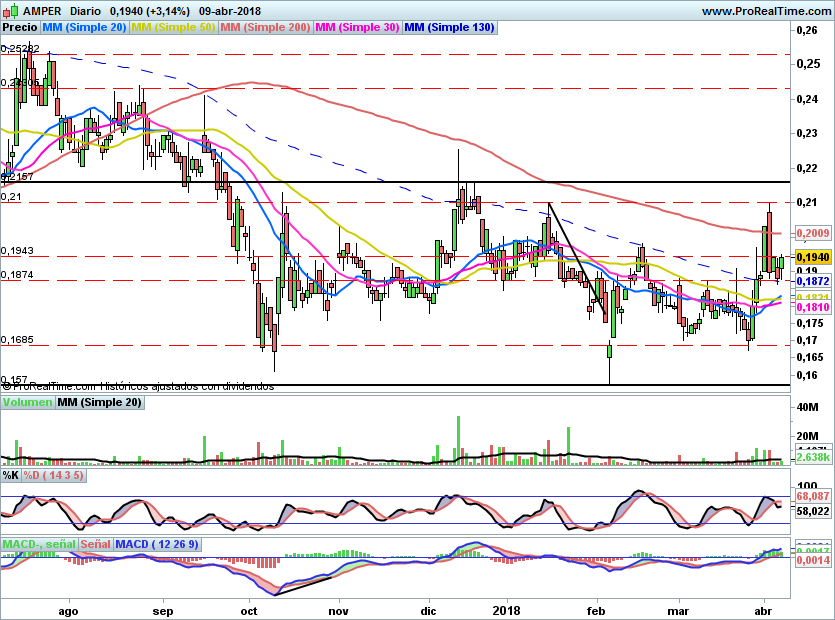
Task: Click the 0,165 price axis label
Action: click(x=809, y=357)
